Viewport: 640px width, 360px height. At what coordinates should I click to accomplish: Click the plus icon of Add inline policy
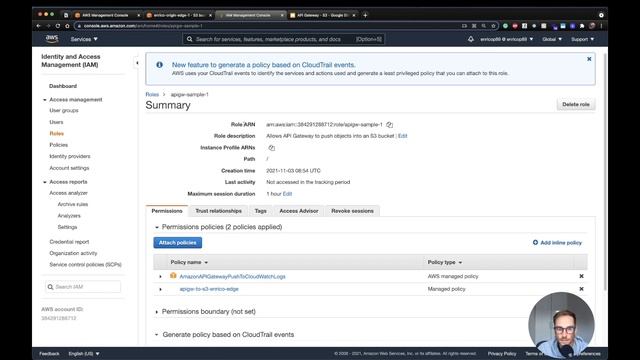(535, 242)
